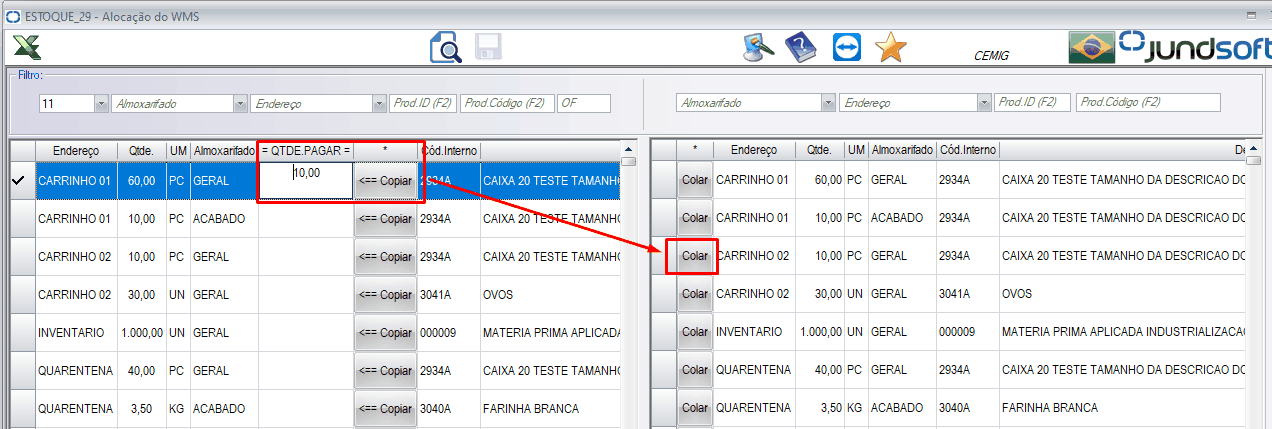Click the right Prod.Código (F2) filter field
This screenshot has width=1272, height=429.
pos(1149,102)
